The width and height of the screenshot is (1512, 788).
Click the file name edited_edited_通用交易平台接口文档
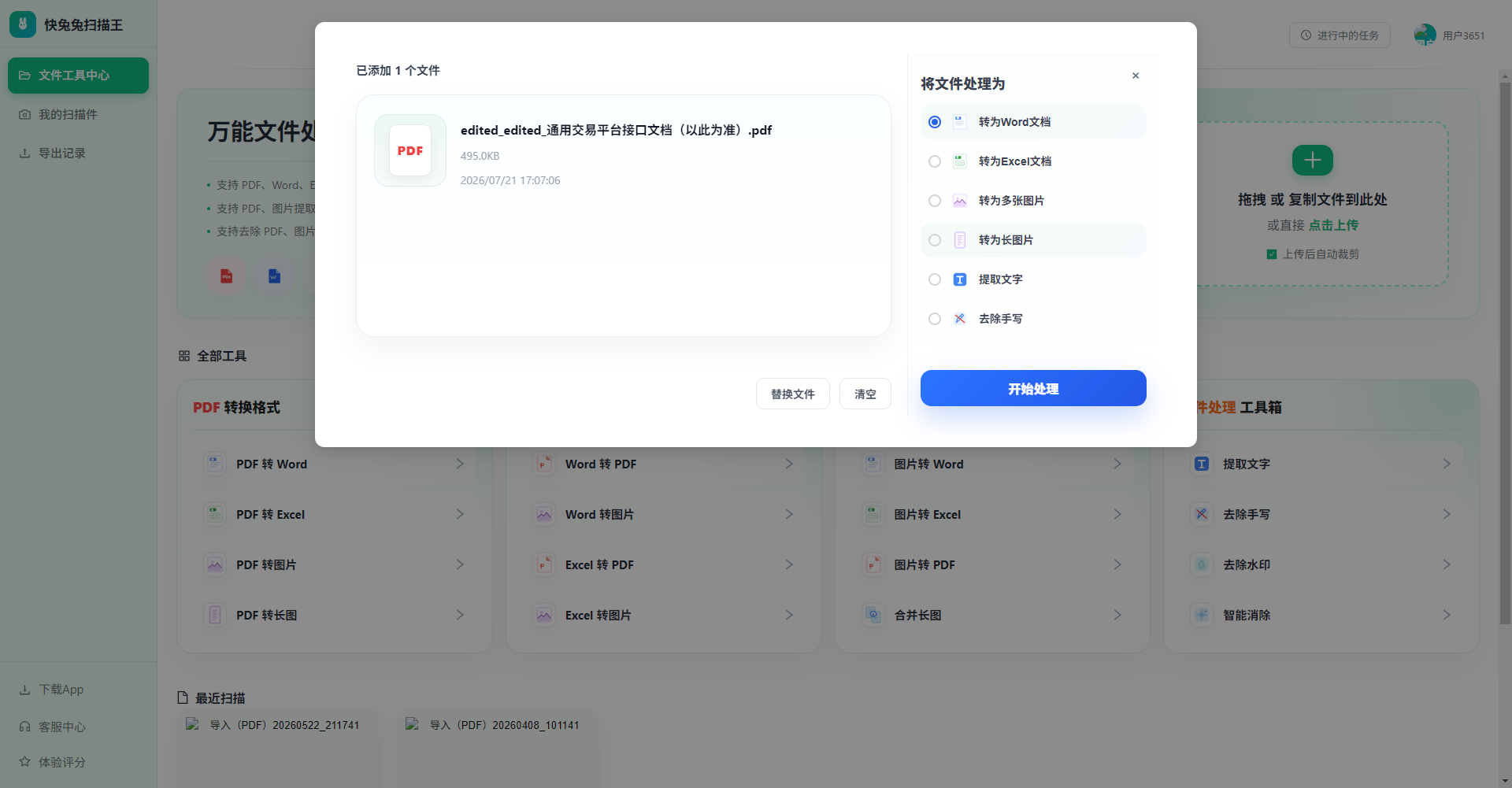(616, 130)
